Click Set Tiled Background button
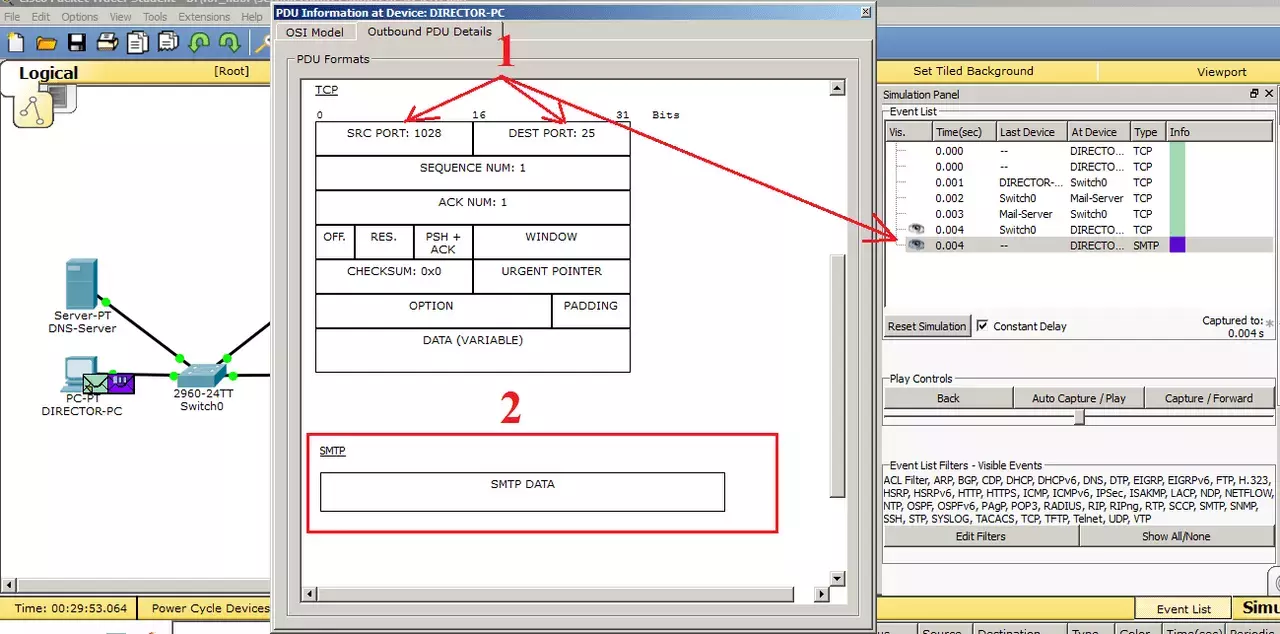This screenshot has height=634, width=1280. (973, 72)
